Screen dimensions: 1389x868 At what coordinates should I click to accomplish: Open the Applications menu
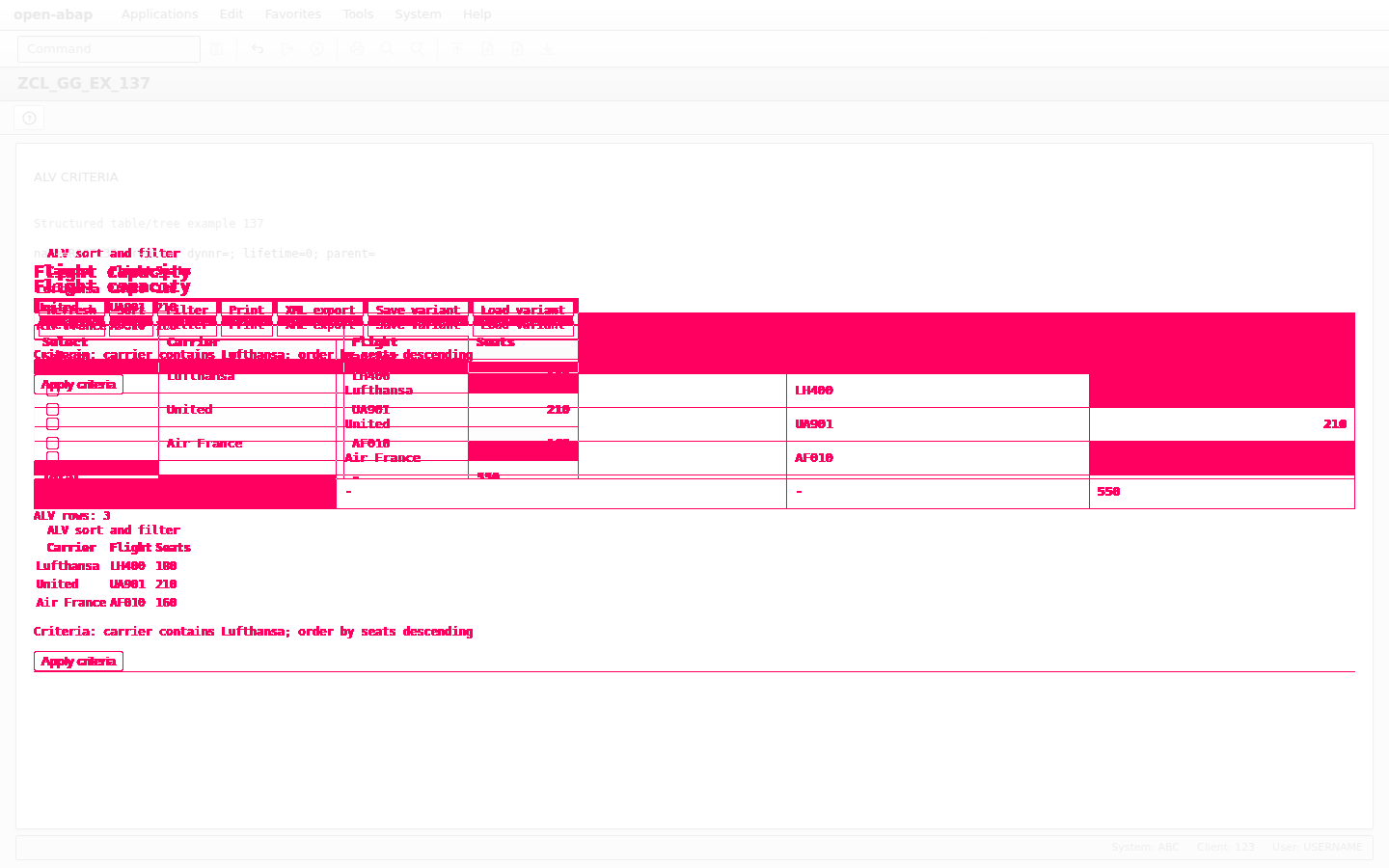pos(160,14)
